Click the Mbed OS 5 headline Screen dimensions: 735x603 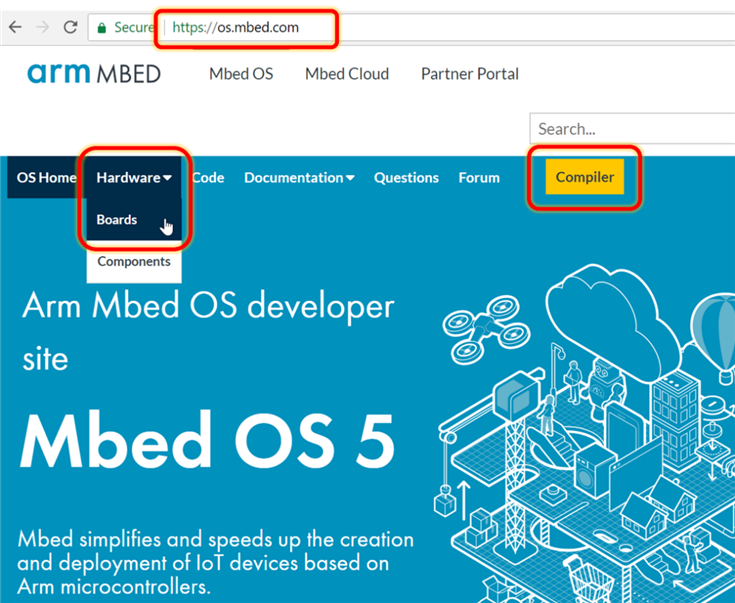coord(207,441)
